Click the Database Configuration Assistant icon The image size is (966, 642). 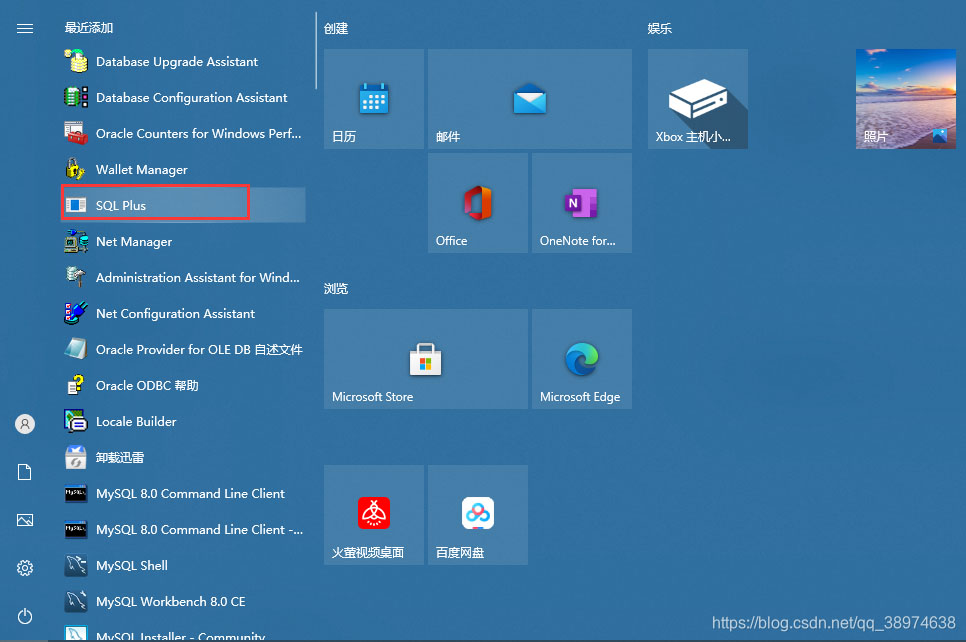coord(76,97)
